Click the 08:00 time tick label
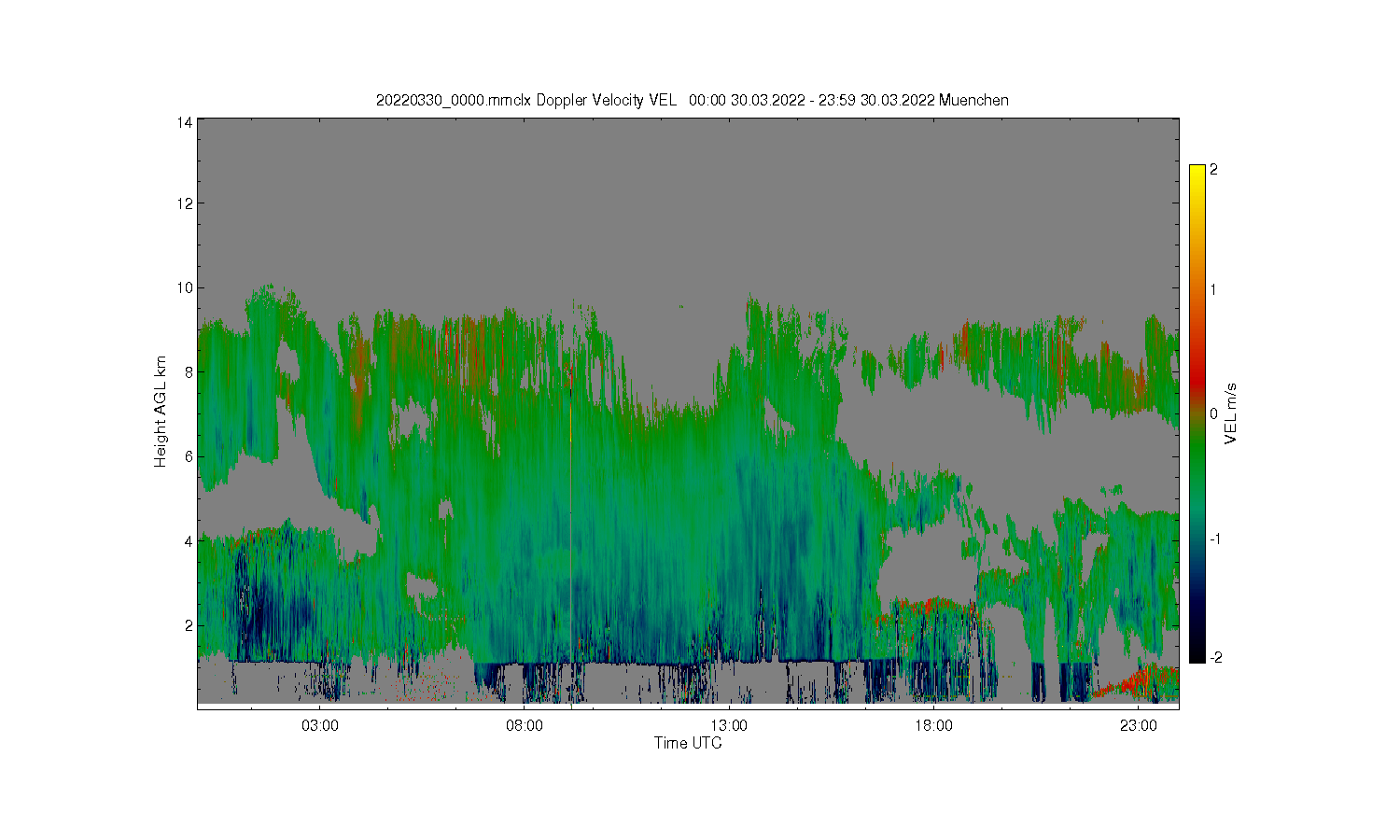1400x840 pixels. (525, 725)
